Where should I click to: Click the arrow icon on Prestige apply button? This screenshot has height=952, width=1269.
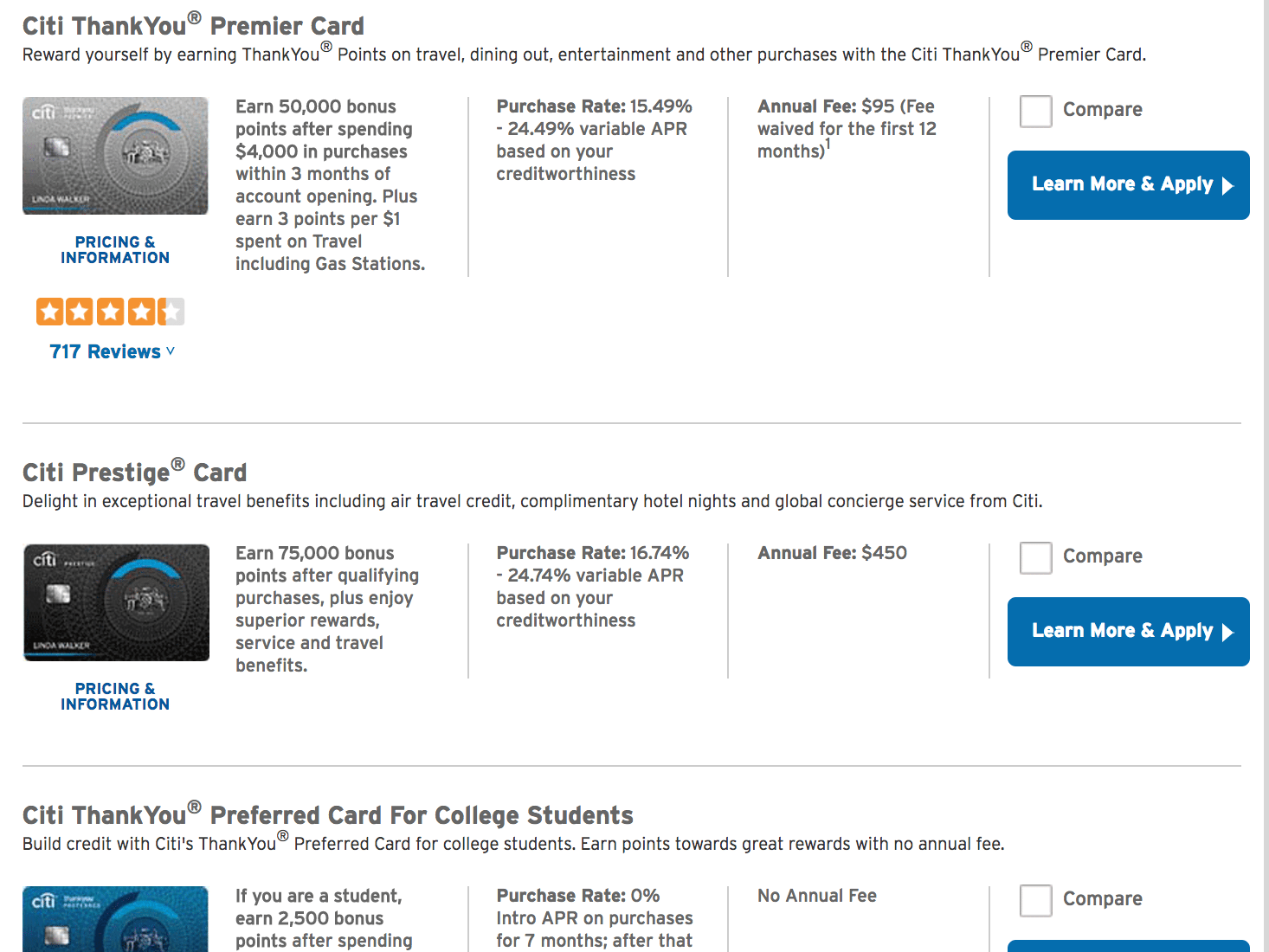(x=1227, y=633)
